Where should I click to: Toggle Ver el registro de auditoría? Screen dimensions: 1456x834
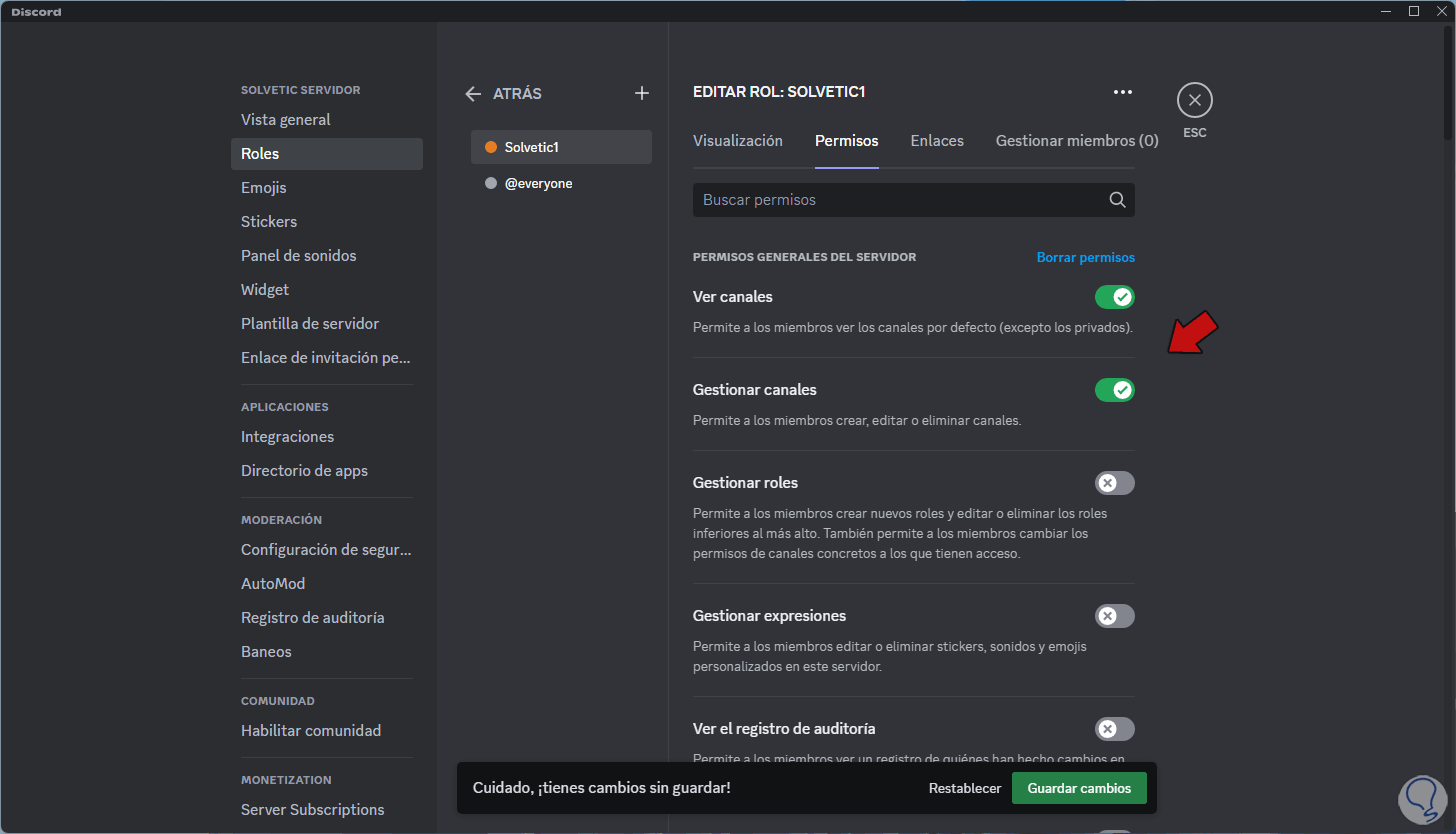coord(1114,729)
